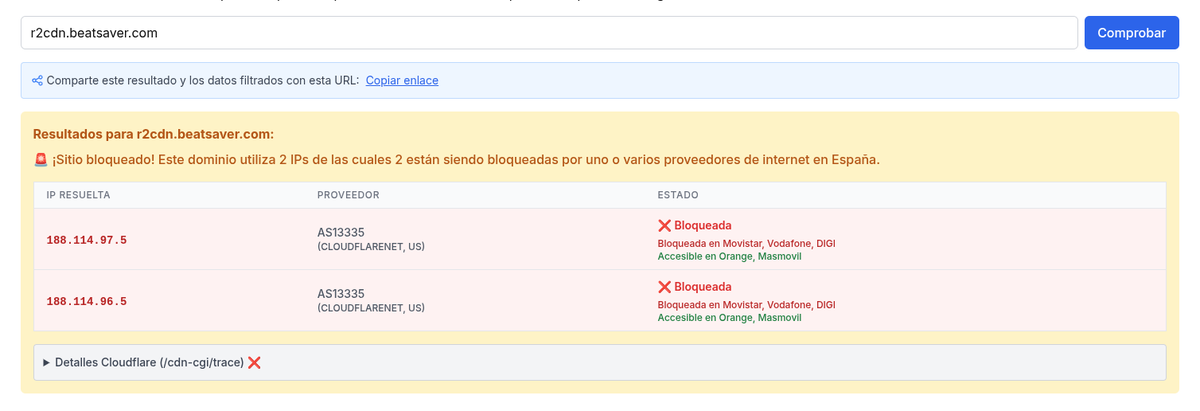Click (CLOUDFLARENET, US) in the 188.114.96.5 row
The width and height of the screenshot is (1200, 411).
tap(371, 308)
